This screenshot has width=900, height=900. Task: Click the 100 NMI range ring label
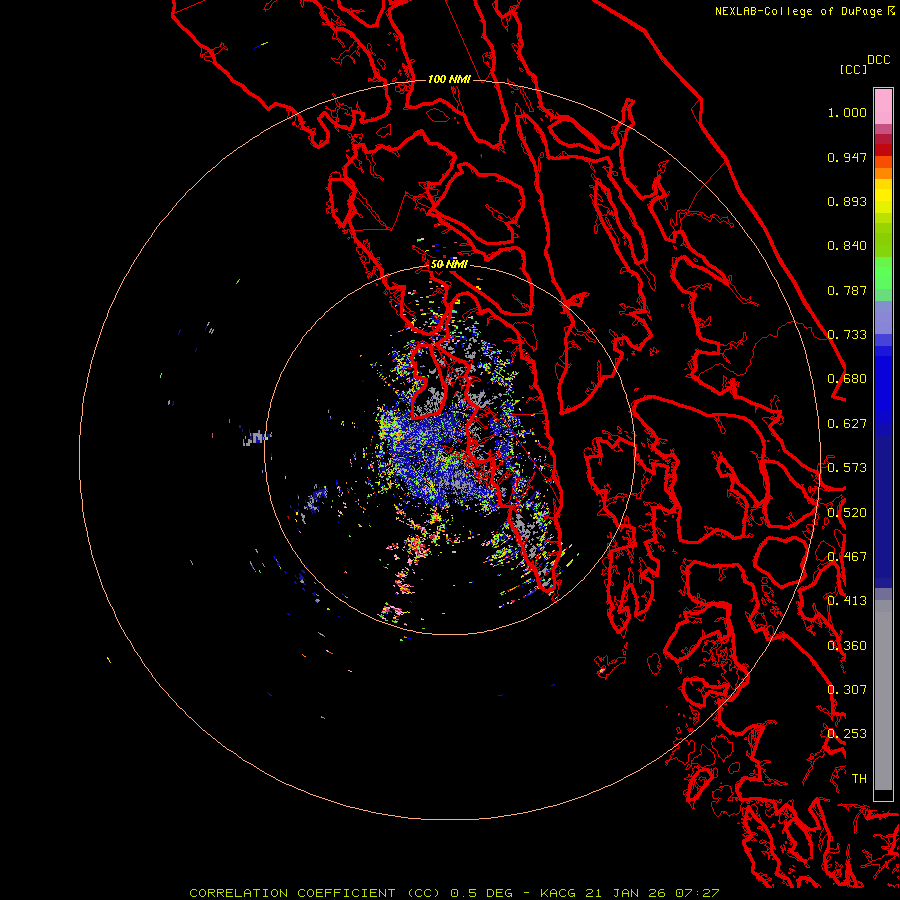(x=449, y=79)
